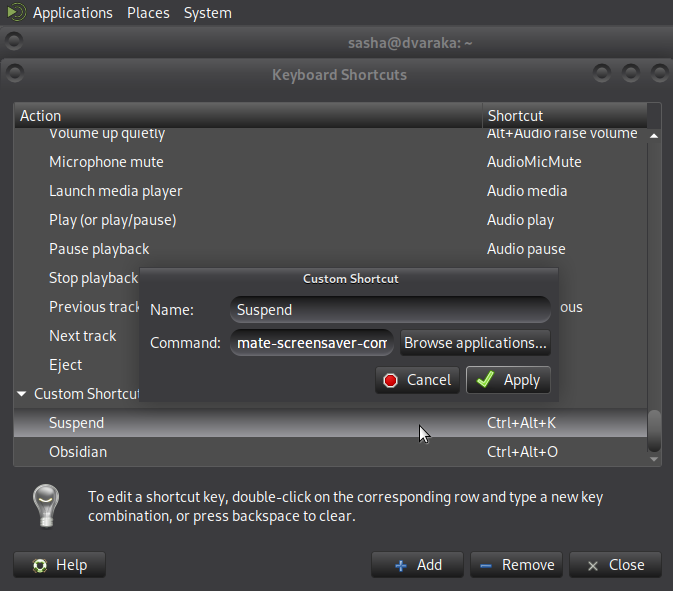Screen dimensions: 673x591
Task: Open the Places menu
Action: click(x=148, y=13)
